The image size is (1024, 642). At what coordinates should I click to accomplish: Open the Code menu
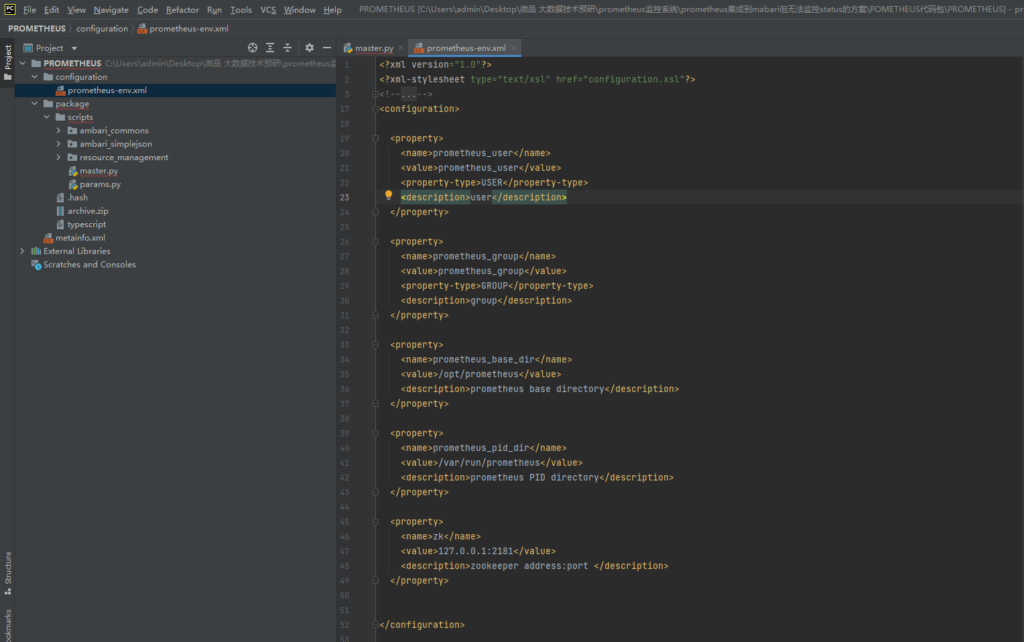[x=148, y=10]
